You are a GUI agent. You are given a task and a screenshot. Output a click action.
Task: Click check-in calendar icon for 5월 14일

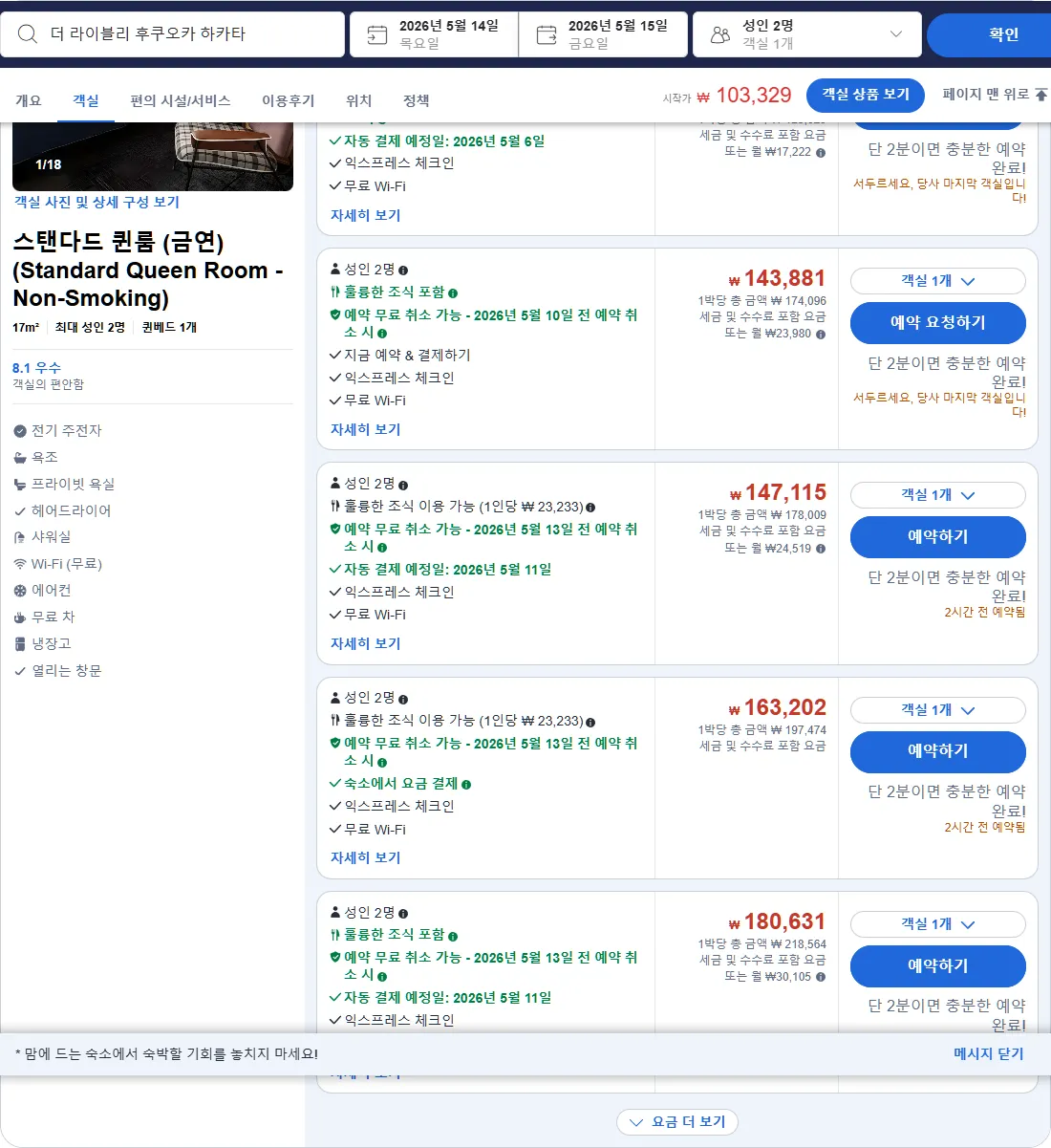377,35
